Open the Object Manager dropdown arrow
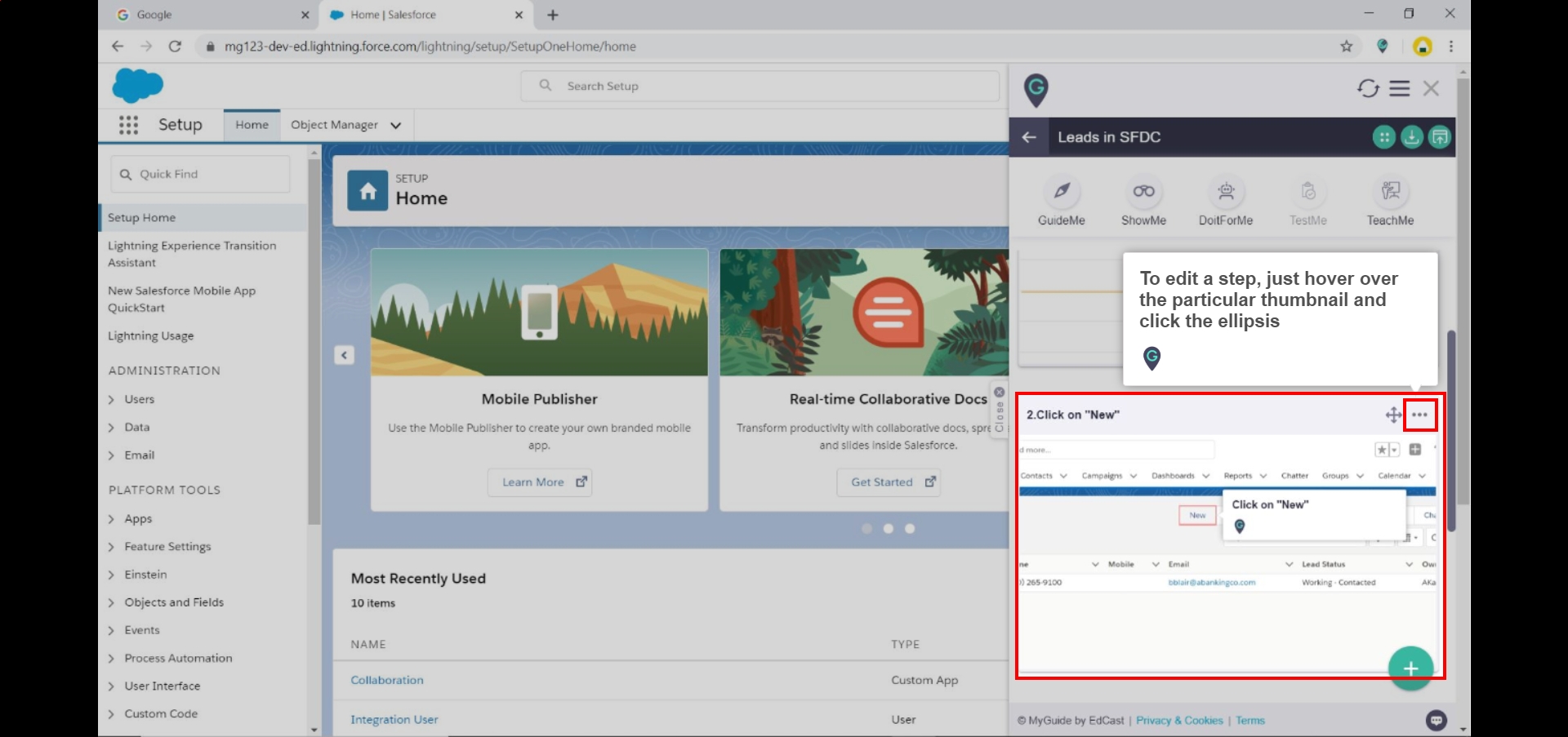This screenshot has width=1568, height=737. (x=396, y=126)
